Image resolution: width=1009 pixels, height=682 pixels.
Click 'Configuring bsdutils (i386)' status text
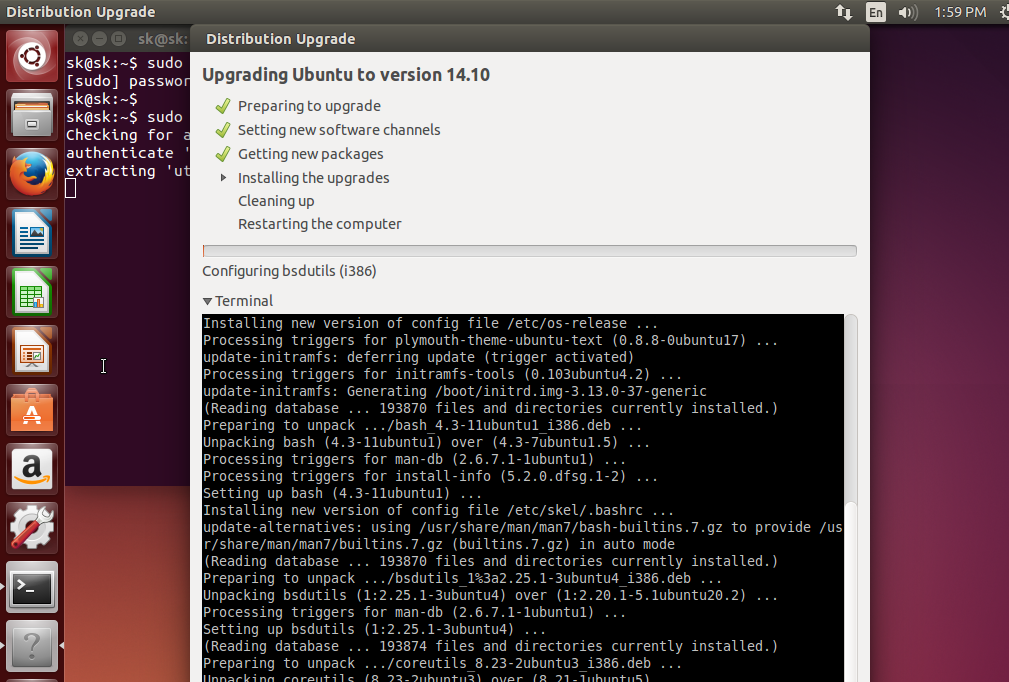point(290,271)
